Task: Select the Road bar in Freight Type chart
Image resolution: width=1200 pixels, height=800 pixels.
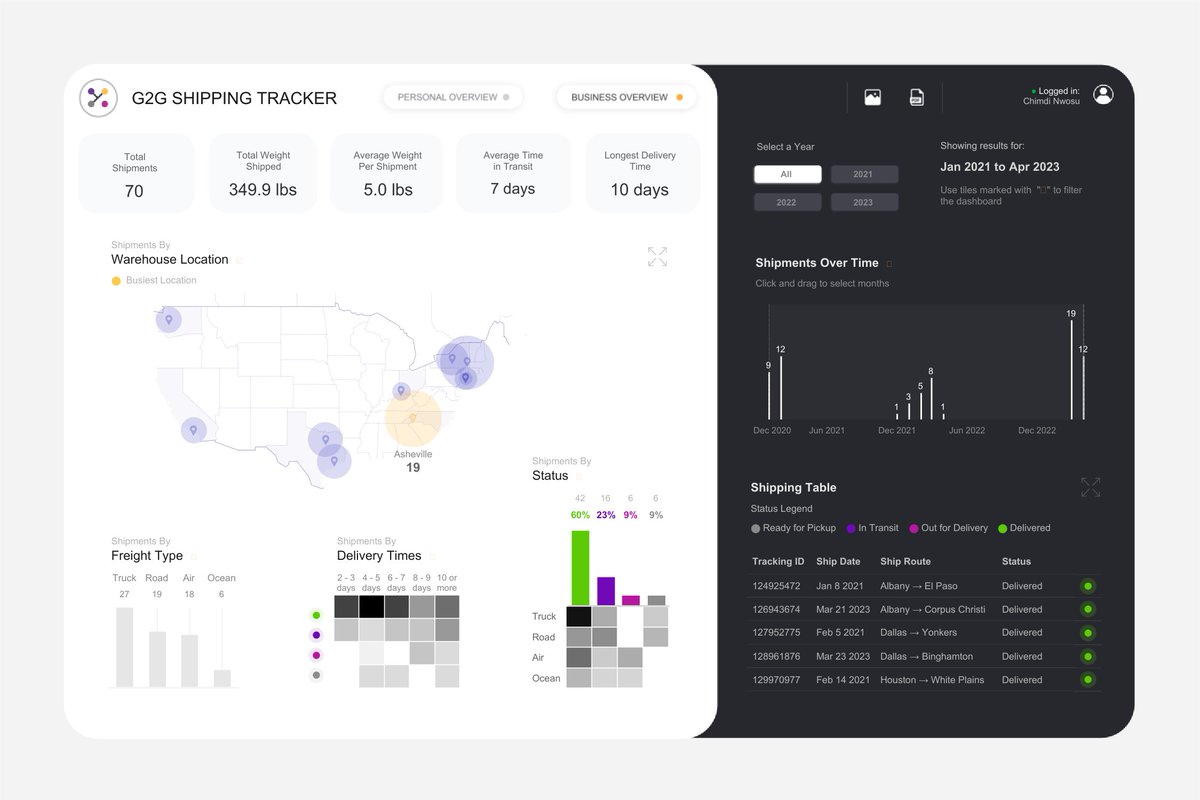Action: click(157, 659)
